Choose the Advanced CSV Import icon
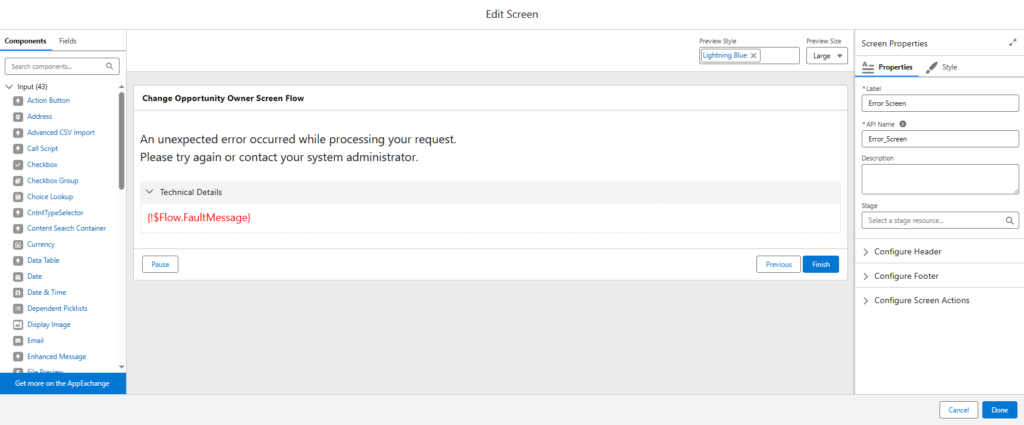The height and width of the screenshot is (425, 1024). click(x=18, y=133)
